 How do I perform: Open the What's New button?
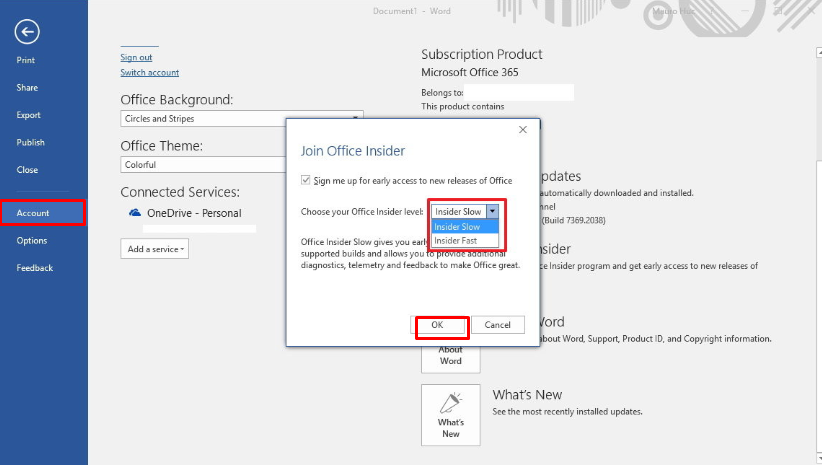[450, 415]
